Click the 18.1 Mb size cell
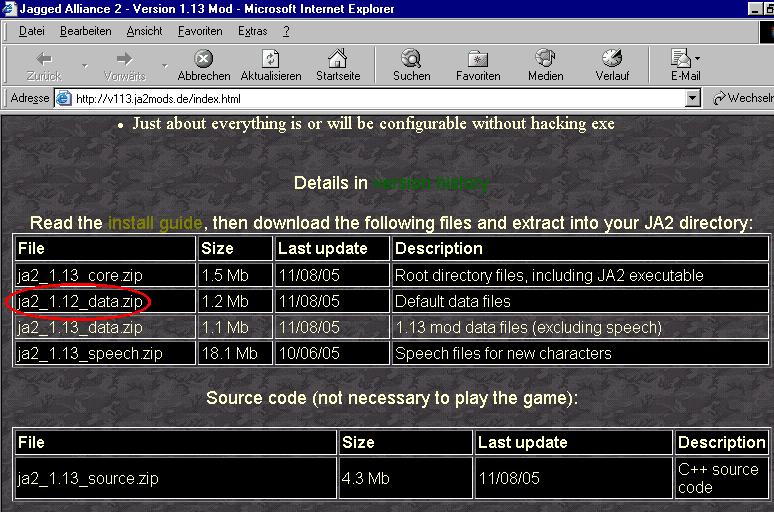The image size is (774, 512). (x=235, y=354)
